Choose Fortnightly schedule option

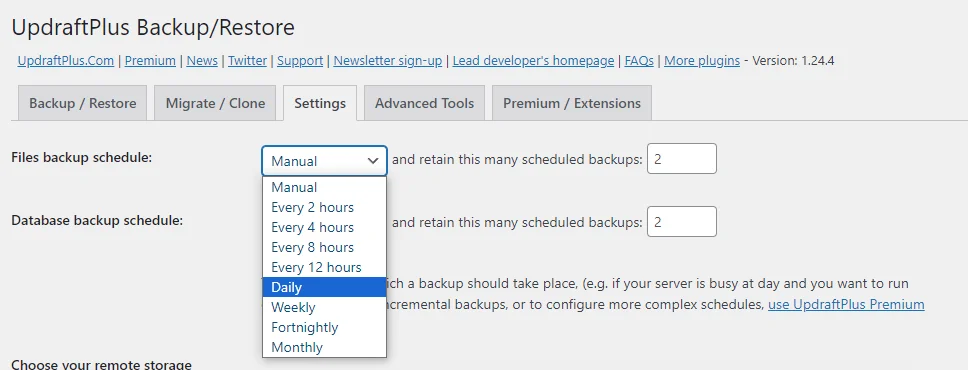pyautogui.click(x=325, y=327)
